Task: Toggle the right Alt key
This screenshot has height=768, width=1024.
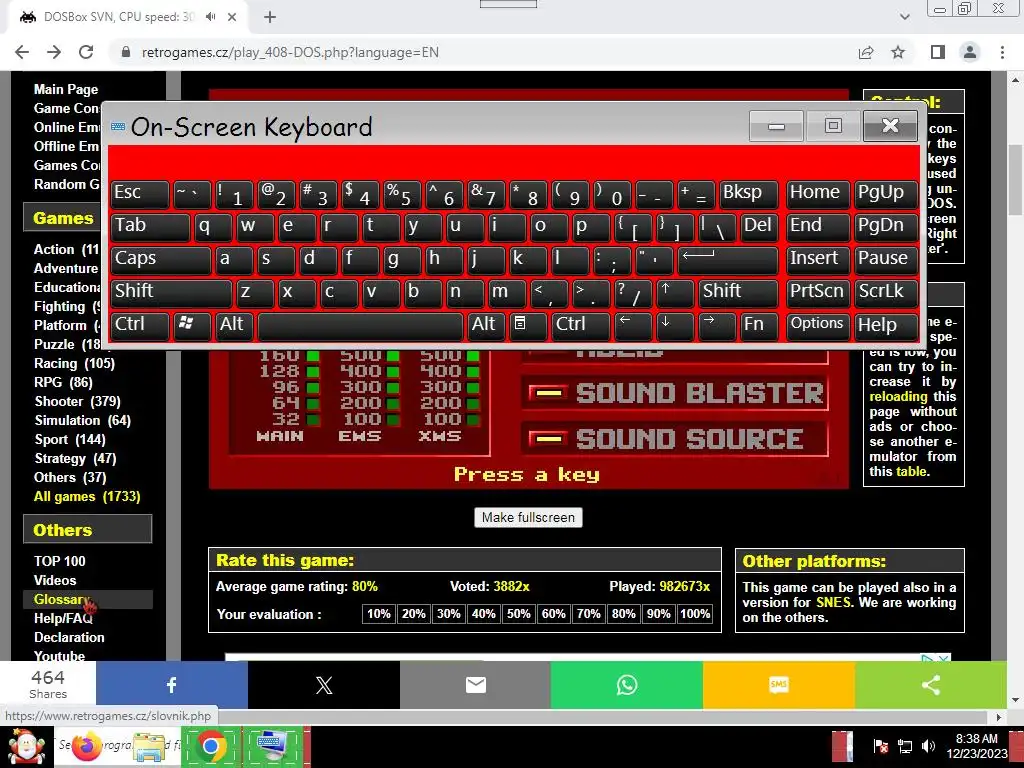Action: click(486, 325)
